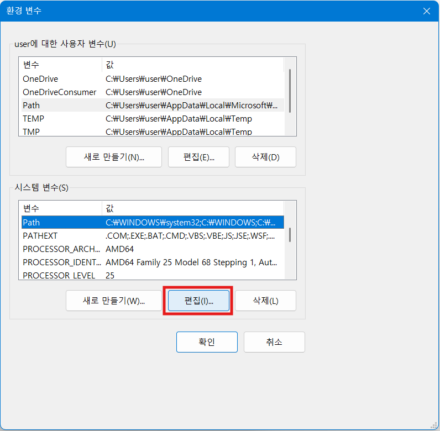Select Path row in user variables
The width and height of the screenshot is (440, 431).
153,105
